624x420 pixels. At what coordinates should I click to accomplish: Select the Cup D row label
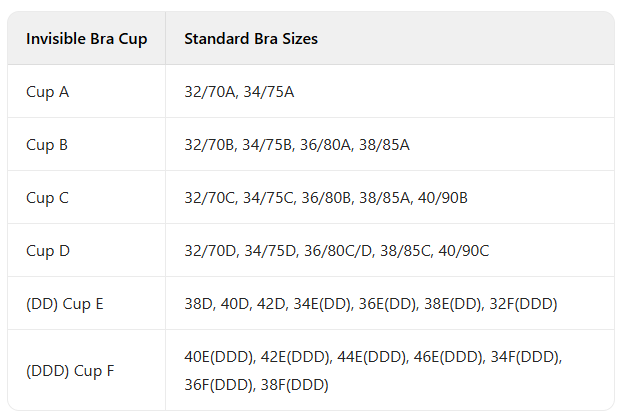(48, 251)
